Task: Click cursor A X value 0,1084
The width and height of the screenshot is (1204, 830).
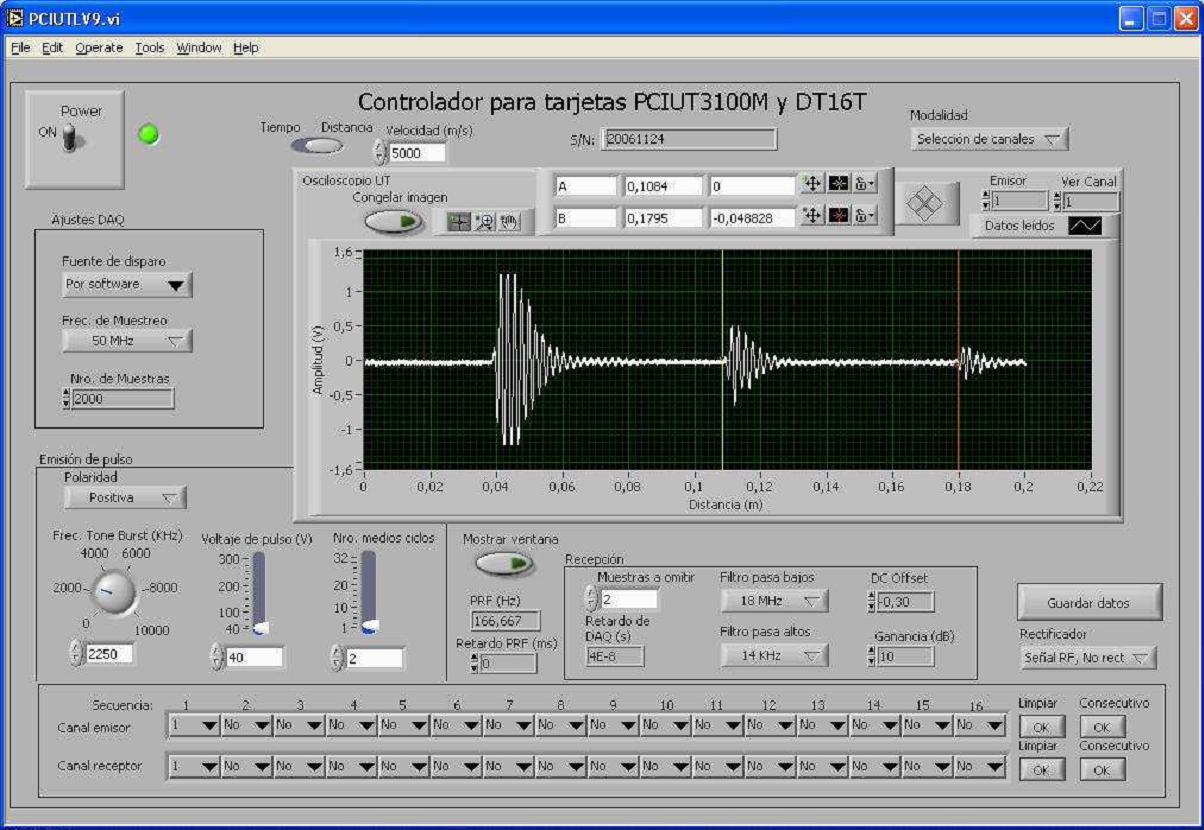Action: [x=663, y=185]
